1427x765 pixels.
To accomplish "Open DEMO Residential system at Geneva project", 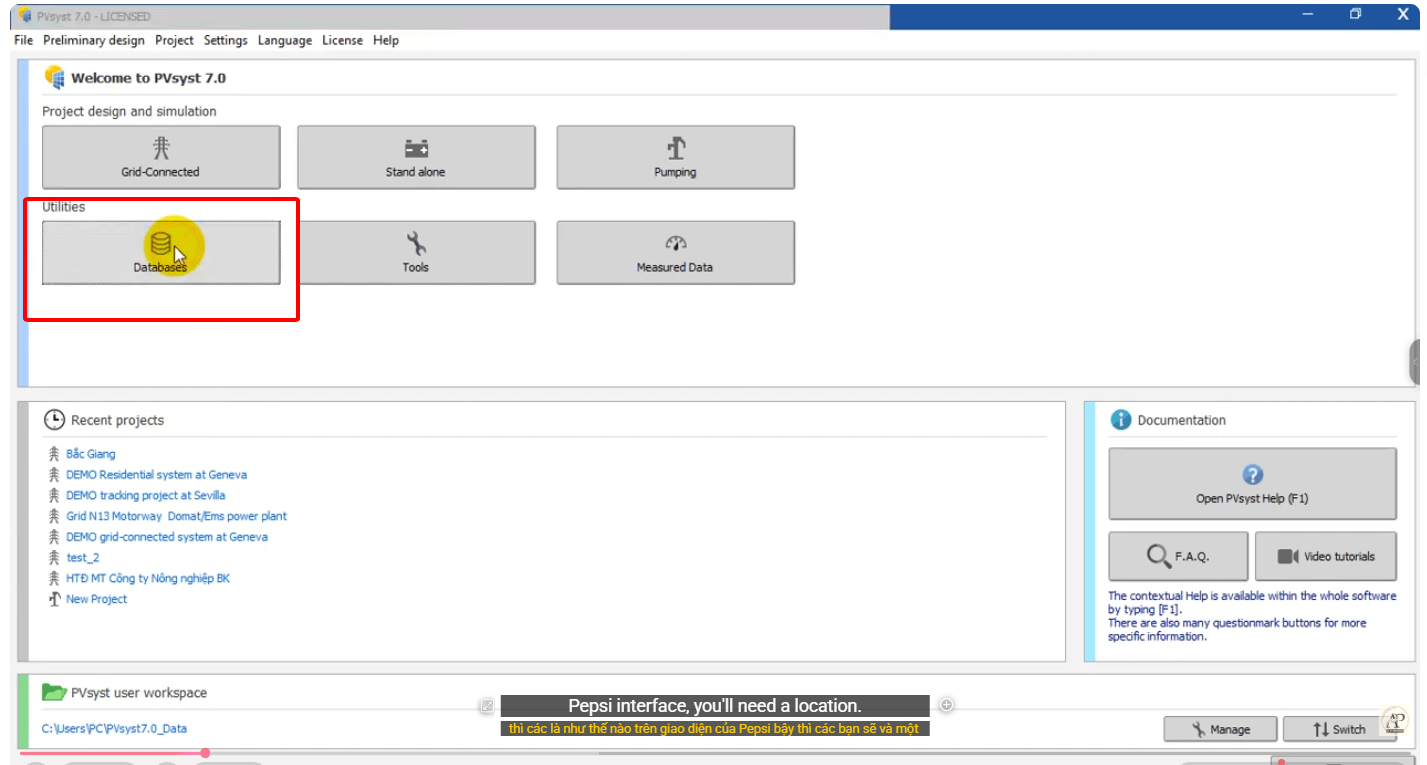I will click(x=156, y=475).
